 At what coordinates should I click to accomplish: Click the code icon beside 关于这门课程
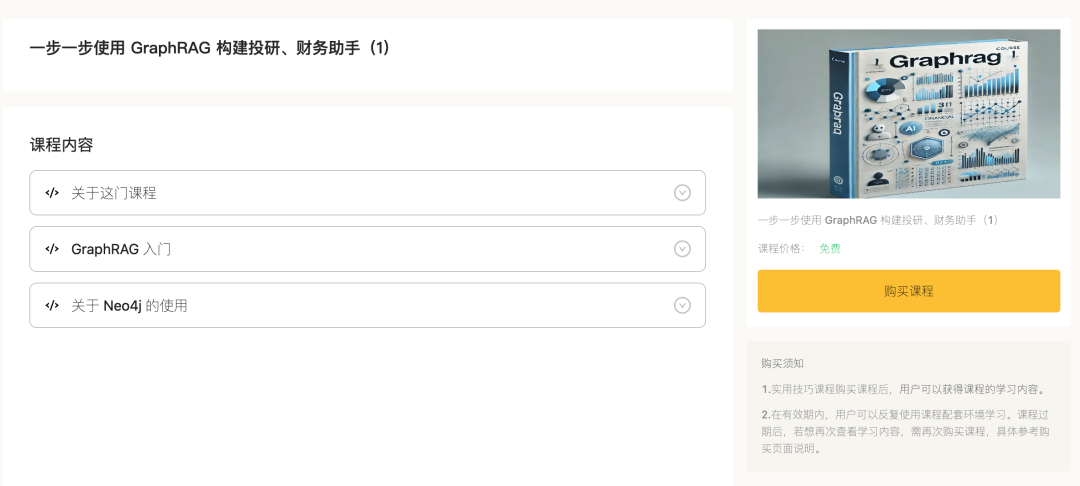[x=52, y=193]
